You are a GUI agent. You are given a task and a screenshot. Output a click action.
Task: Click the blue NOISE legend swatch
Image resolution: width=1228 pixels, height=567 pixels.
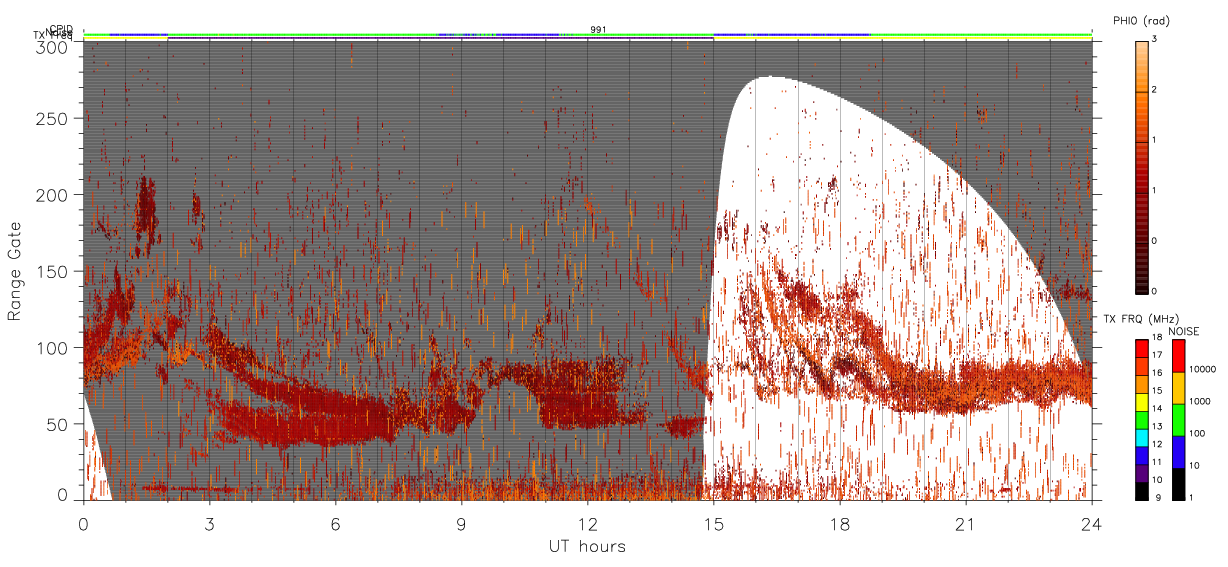point(1178,452)
